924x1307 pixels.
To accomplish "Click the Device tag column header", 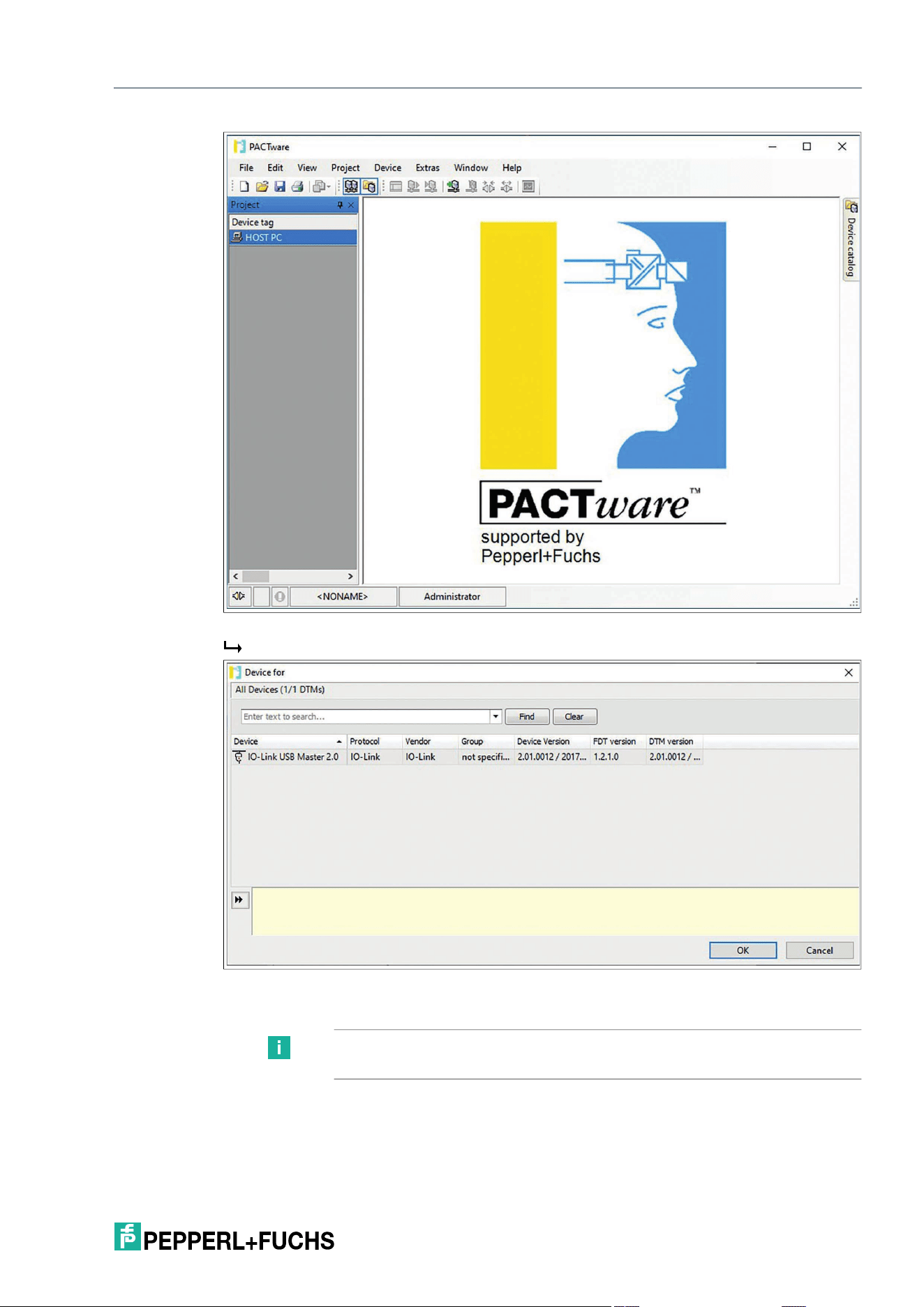I will point(293,222).
